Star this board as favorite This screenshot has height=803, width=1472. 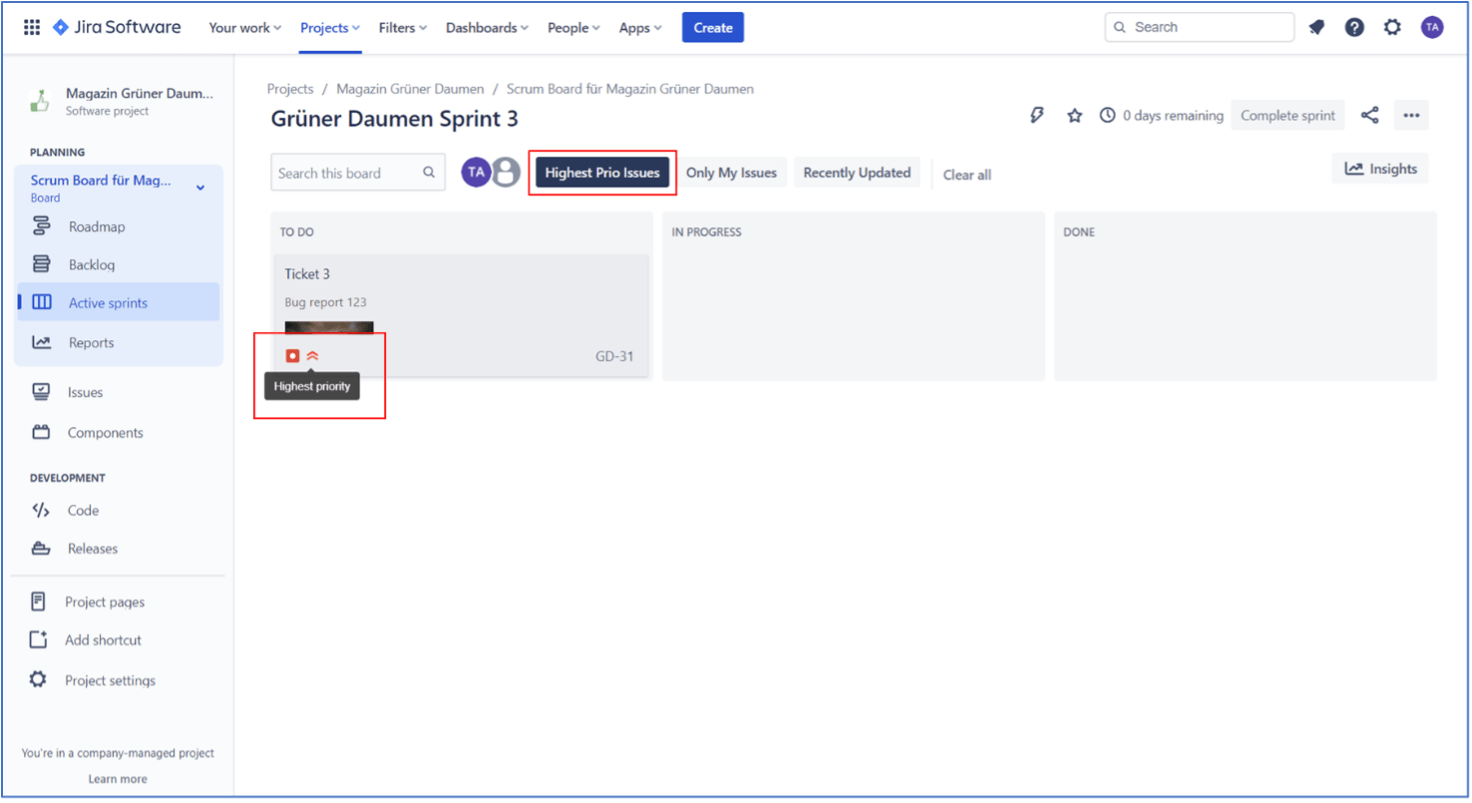pyautogui.click(x=1074, y=115)
